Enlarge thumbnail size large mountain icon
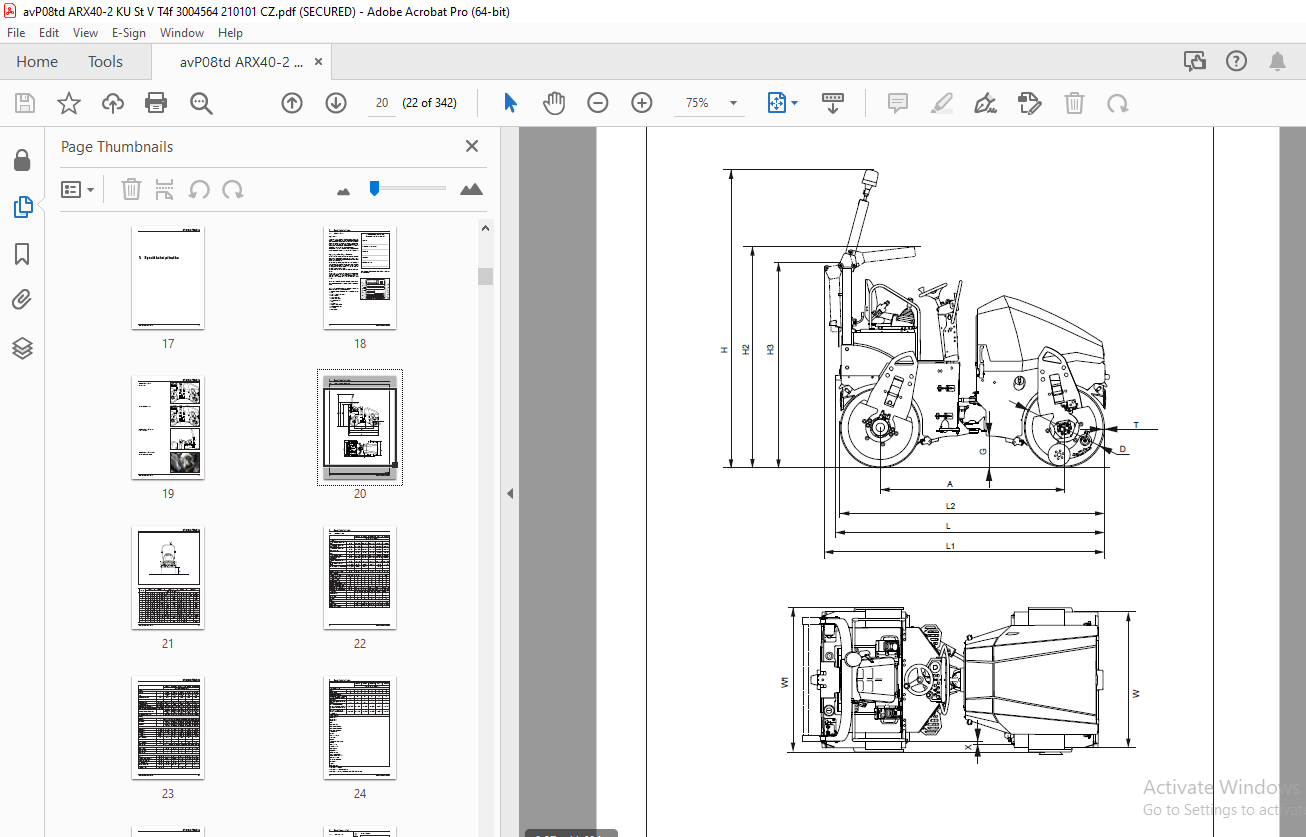 point(471,189)
